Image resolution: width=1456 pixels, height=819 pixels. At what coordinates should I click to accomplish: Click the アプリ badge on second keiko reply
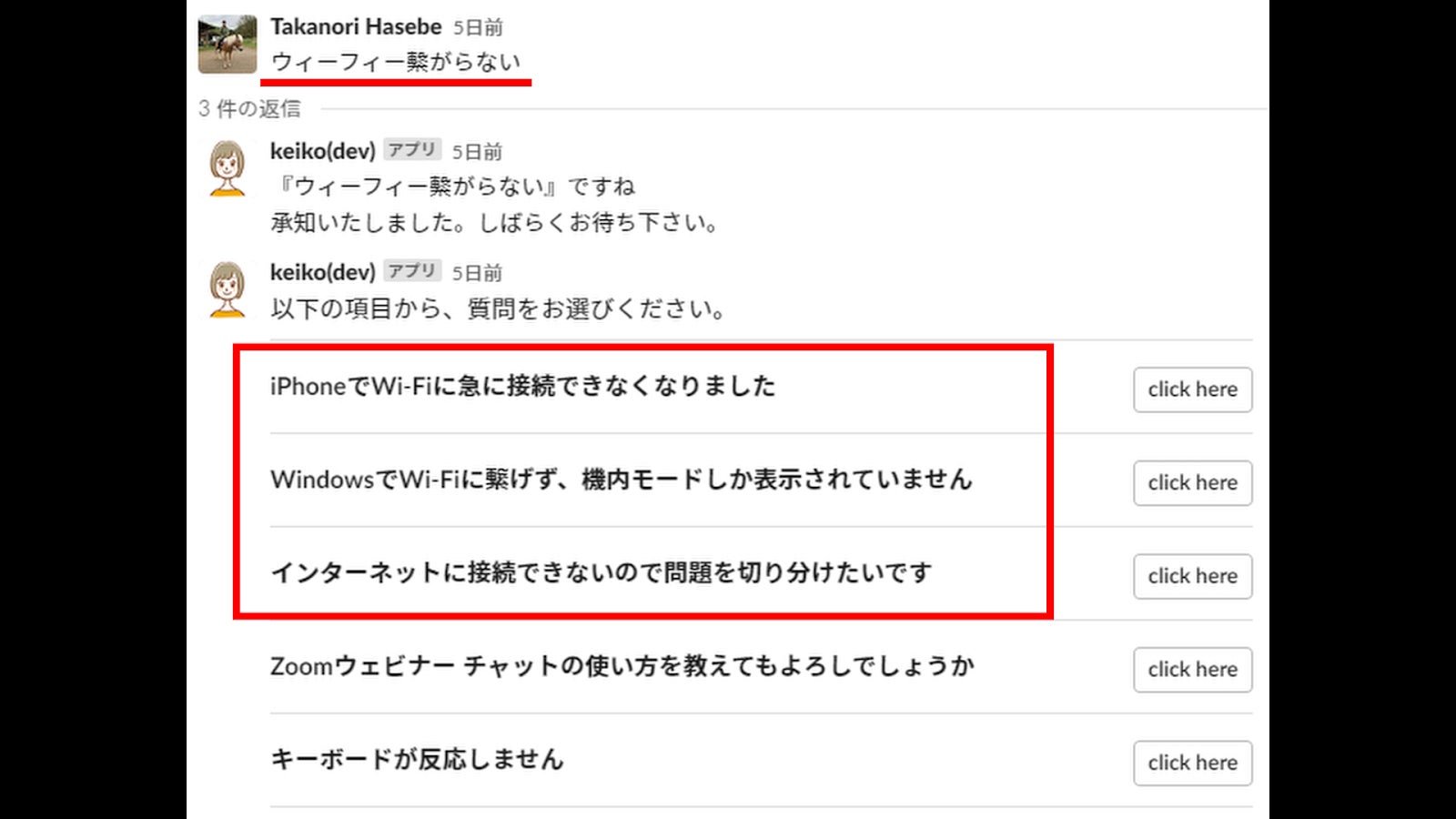[412, 270]
